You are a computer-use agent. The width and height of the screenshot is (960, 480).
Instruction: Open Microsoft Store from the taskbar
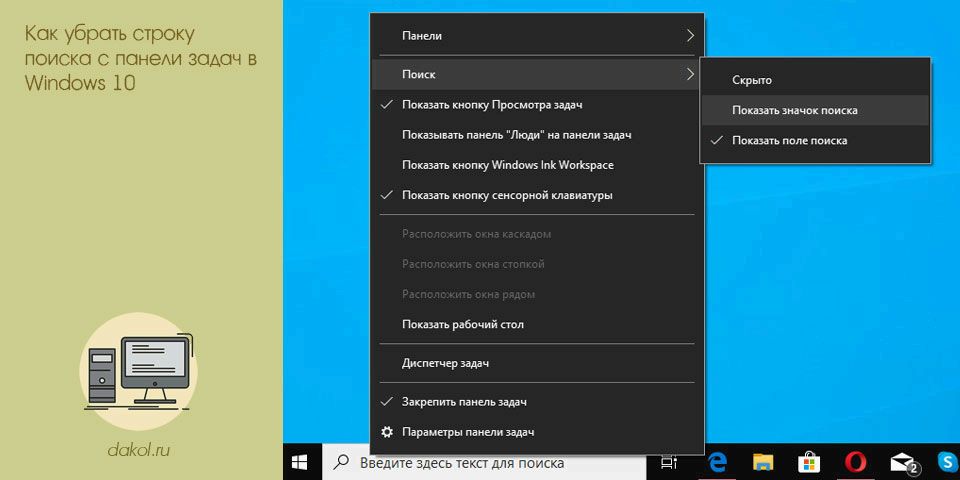point(809,462)
